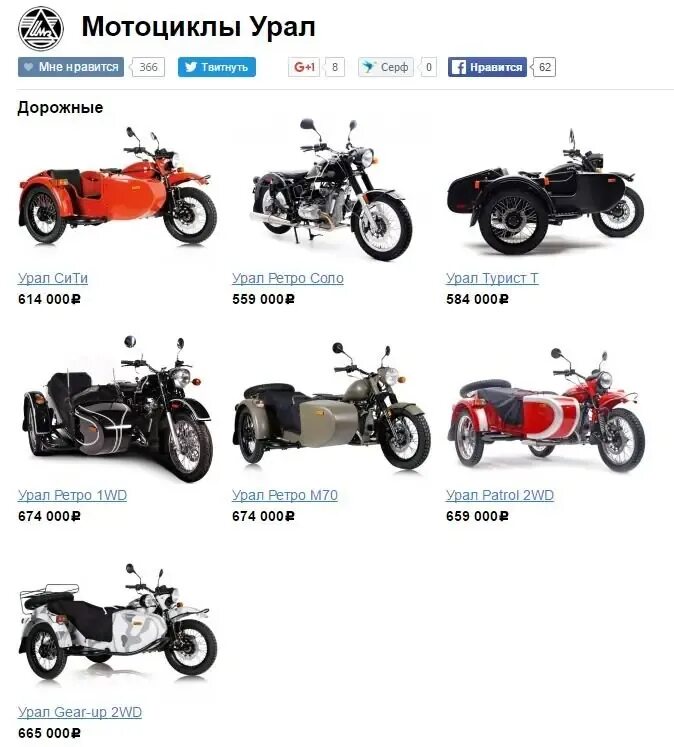The width and height of the screenshot is (674, 747).
Task: Open the VK like counter showing 366
Action: (x=148, y=67)
